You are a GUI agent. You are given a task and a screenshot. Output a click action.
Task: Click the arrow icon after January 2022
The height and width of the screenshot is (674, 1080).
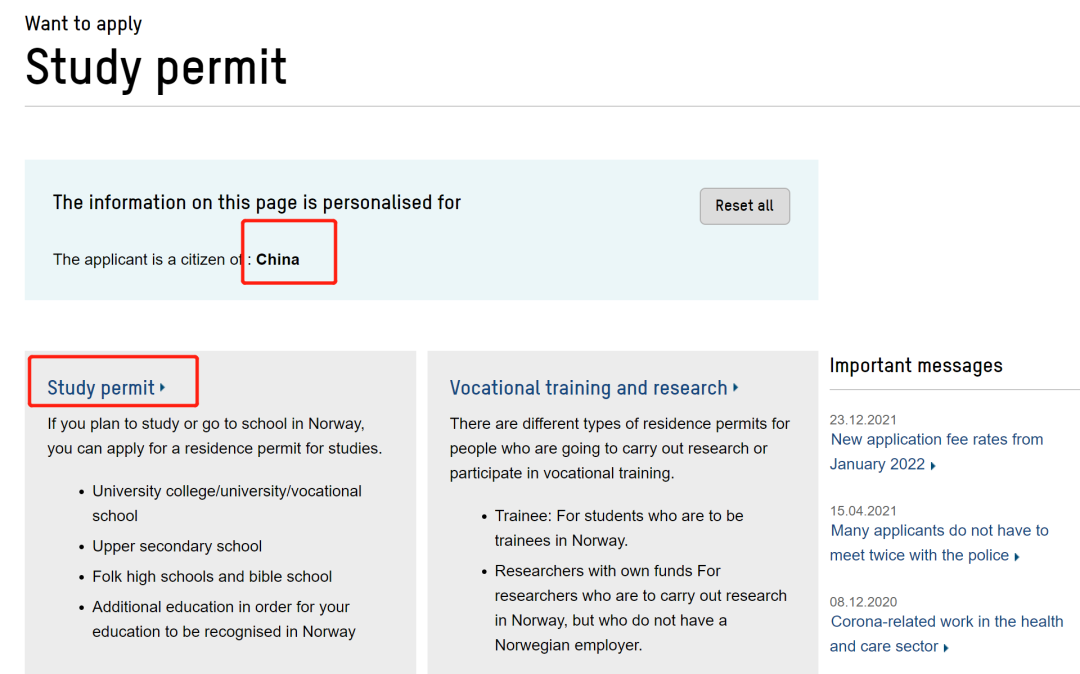(x=933, y=466)
